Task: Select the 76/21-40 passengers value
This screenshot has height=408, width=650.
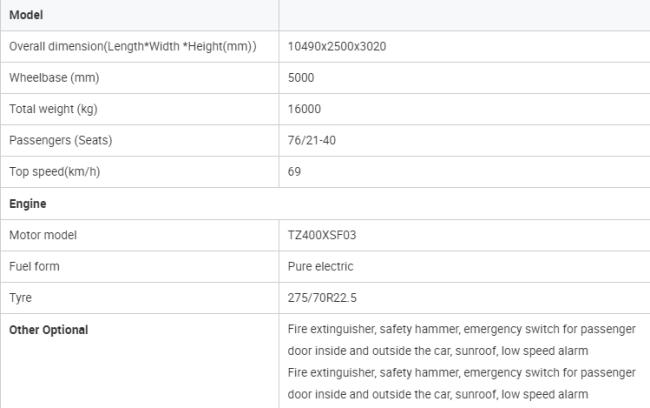Action: (311, 140)
